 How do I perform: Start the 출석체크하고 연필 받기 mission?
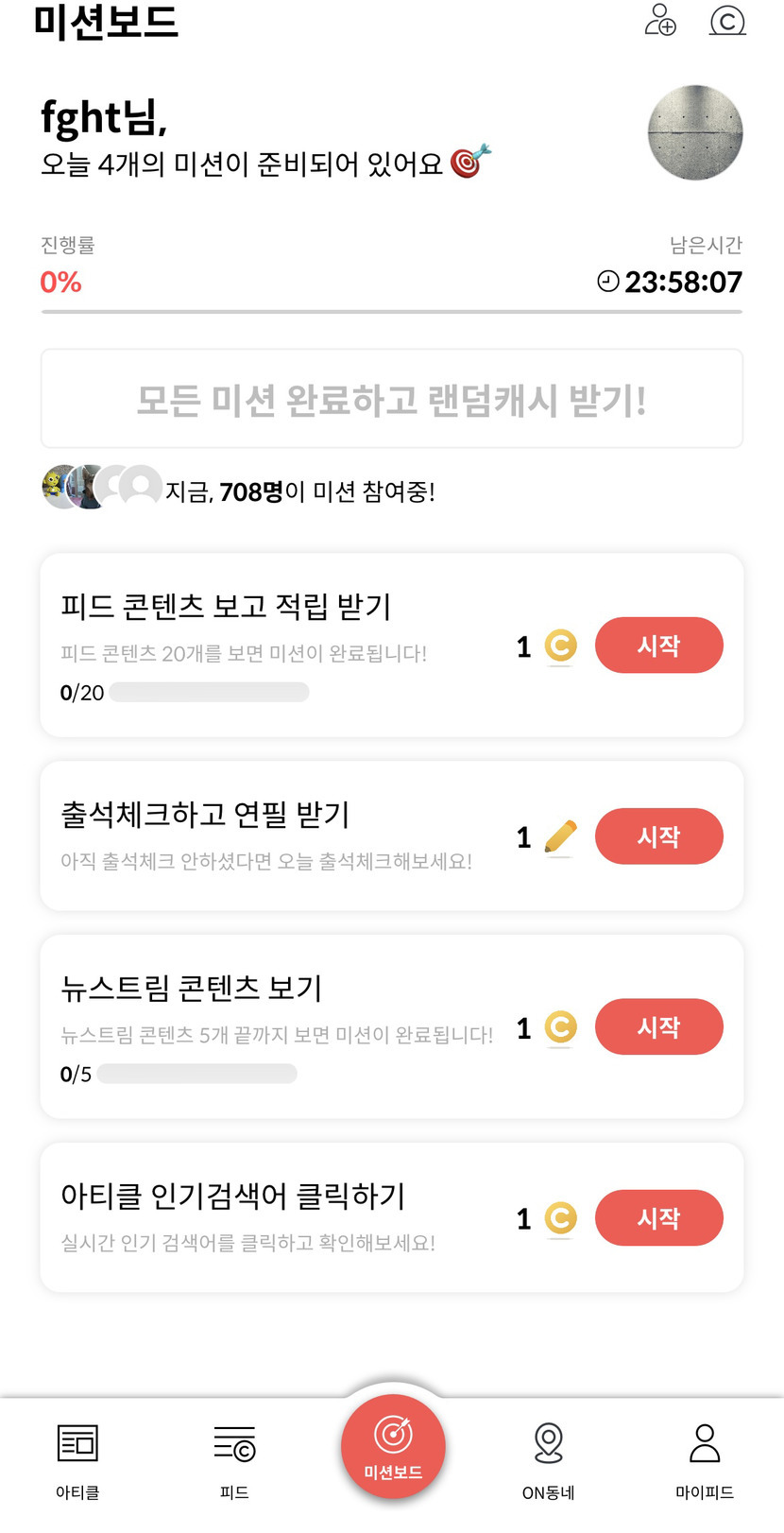click(x=658, y=836)
